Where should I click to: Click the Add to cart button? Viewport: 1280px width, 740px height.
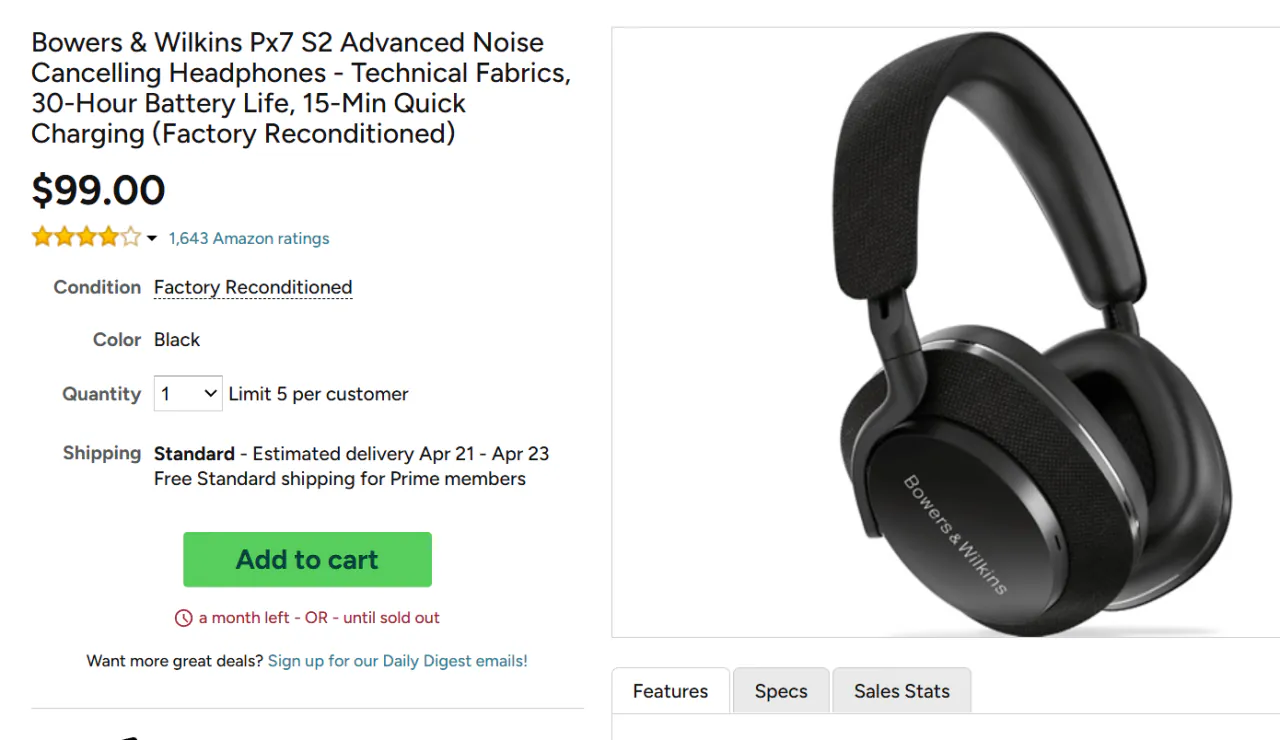coord(307,559)
